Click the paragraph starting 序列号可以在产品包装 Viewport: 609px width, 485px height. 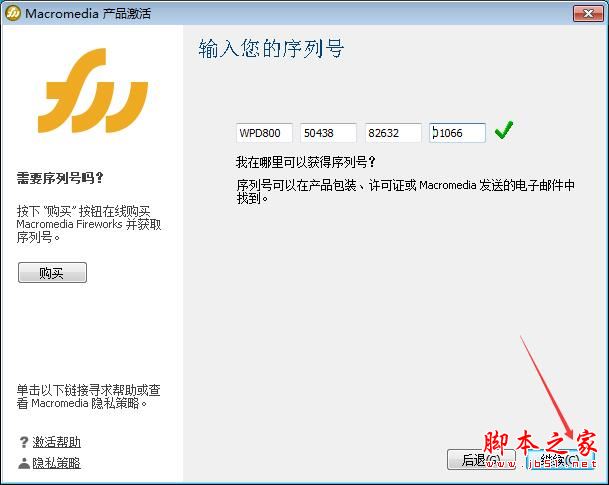(405, 191)
